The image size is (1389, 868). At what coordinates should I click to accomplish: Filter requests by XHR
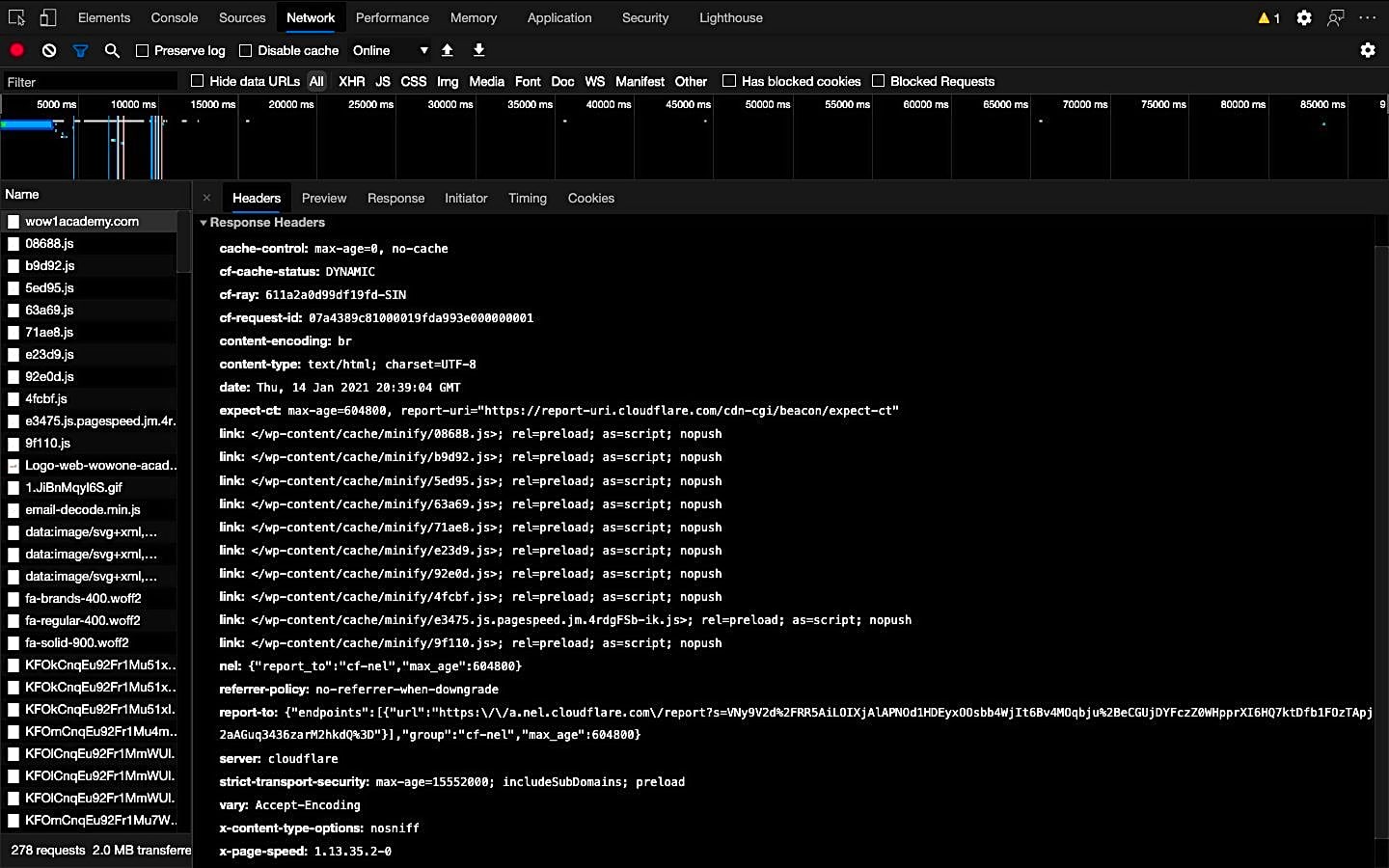[352, 82]
